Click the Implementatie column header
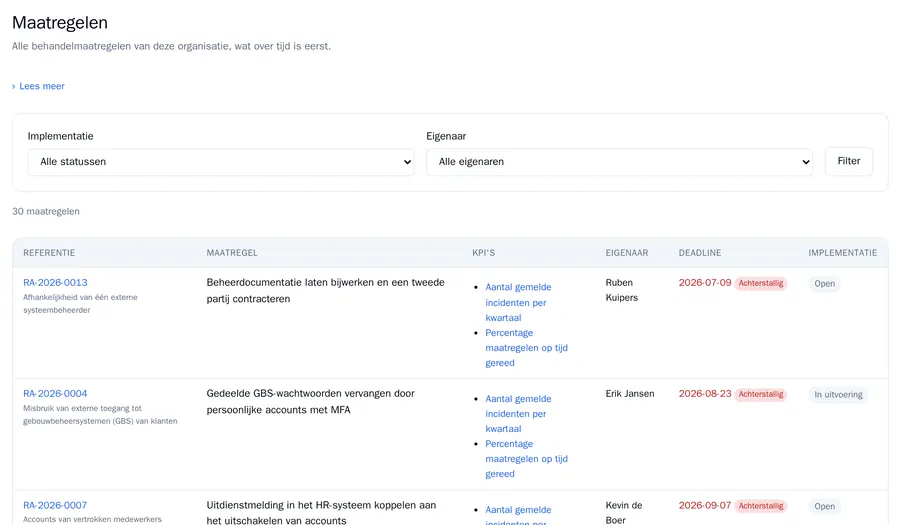The width and height of the screenshot is (900, 525). coord(843,253)
